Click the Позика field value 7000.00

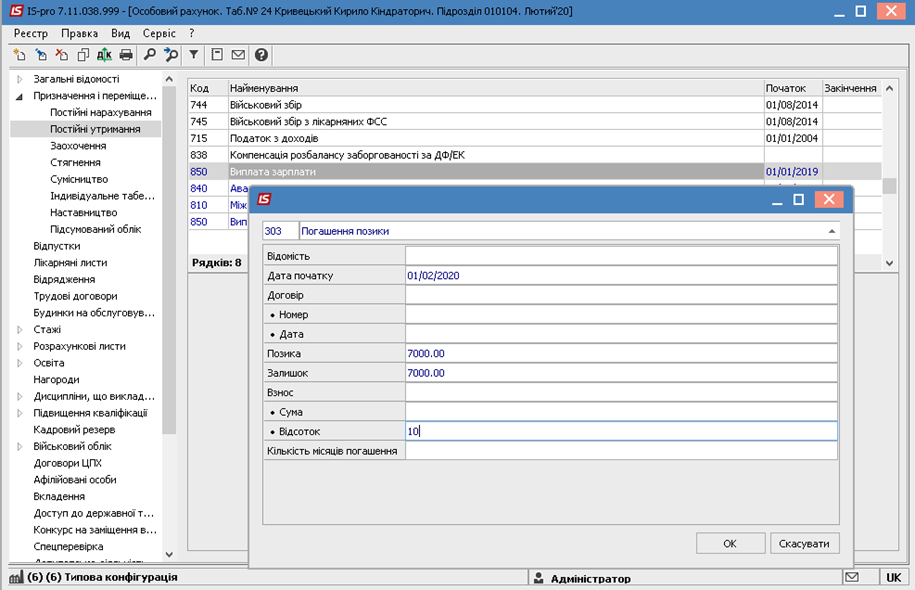coord(621,354)
